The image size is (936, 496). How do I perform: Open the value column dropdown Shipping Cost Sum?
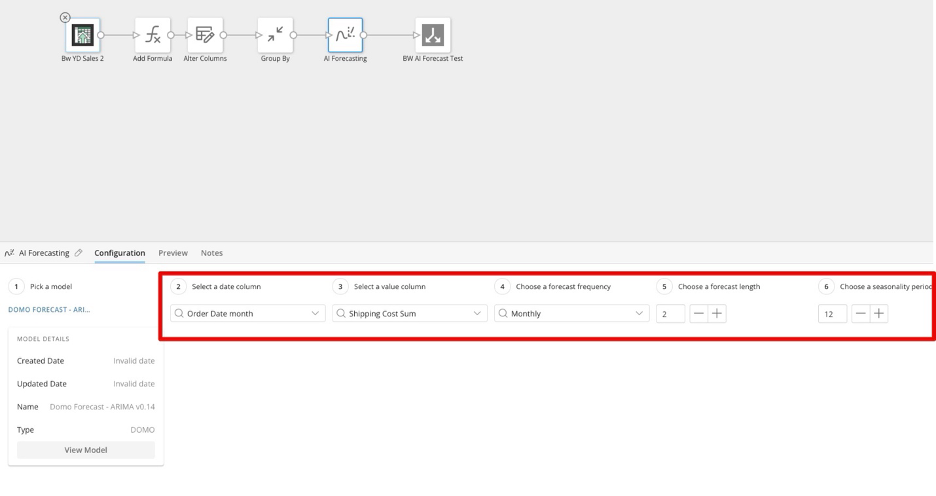pos(410,313)
